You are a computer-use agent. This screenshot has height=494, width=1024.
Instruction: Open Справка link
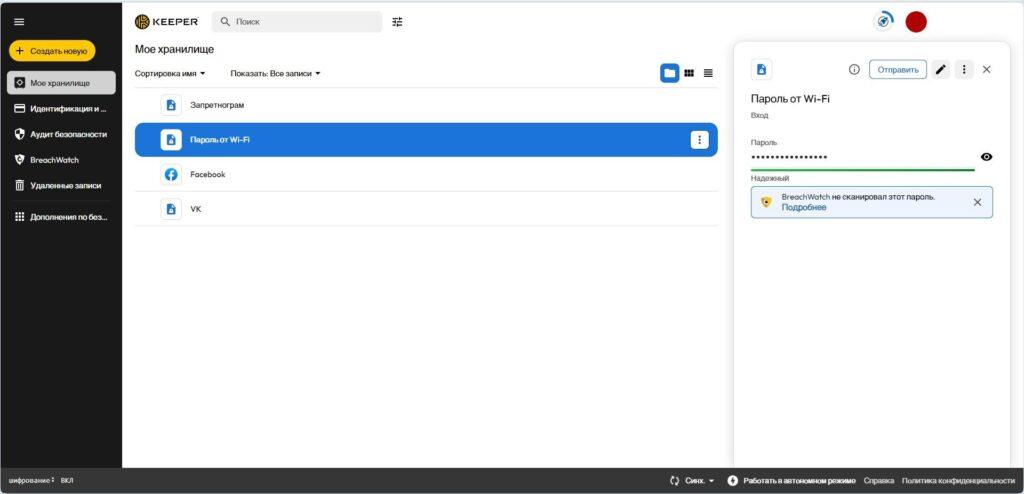[x=878, y=481]
